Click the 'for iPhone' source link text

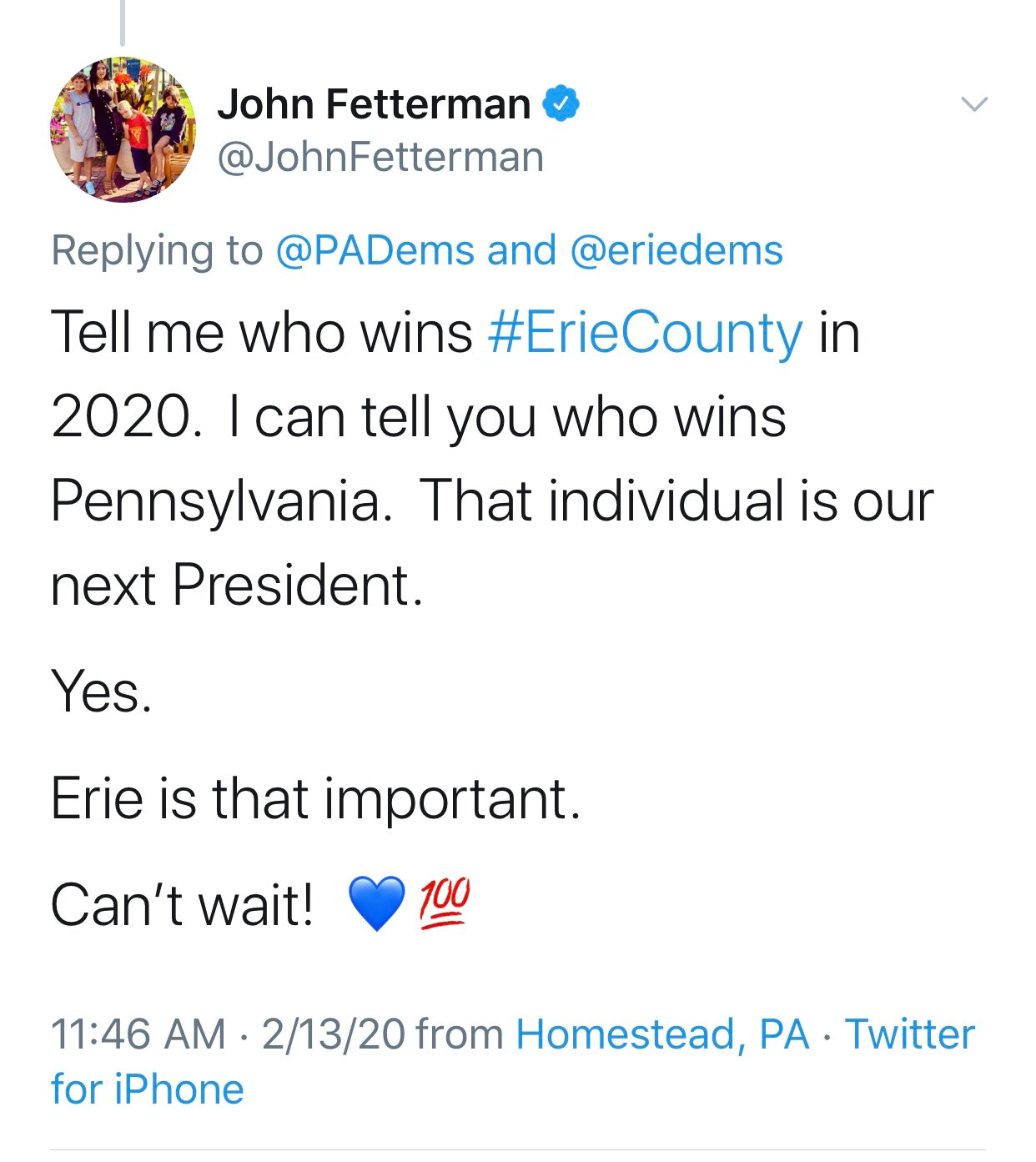click(148, 1089)
